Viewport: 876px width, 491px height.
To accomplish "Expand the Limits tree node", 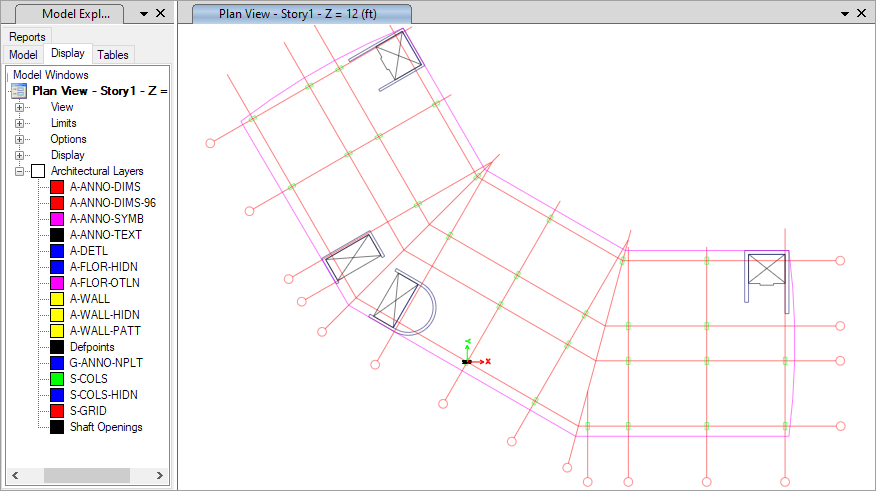I will (x=19, y=123).
